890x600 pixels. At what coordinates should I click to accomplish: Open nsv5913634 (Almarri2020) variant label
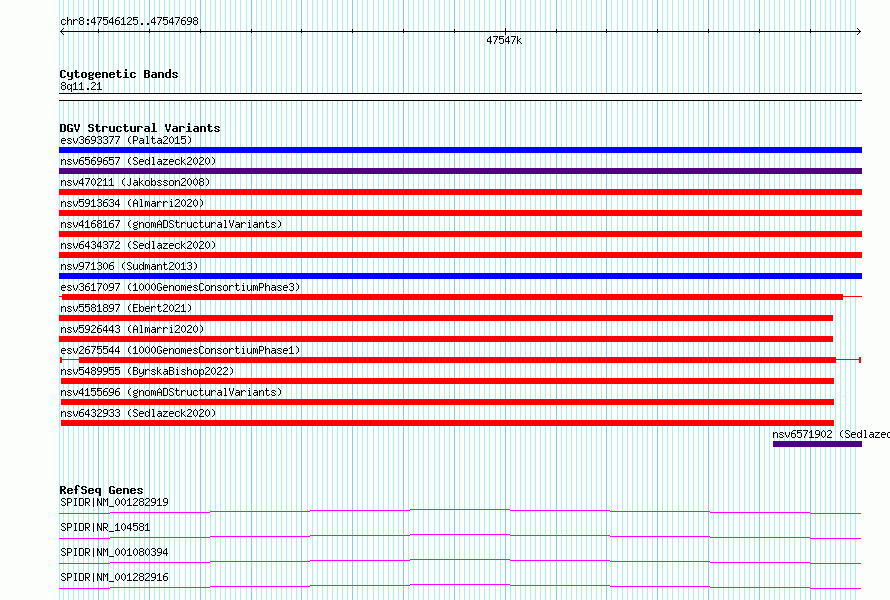132,203
